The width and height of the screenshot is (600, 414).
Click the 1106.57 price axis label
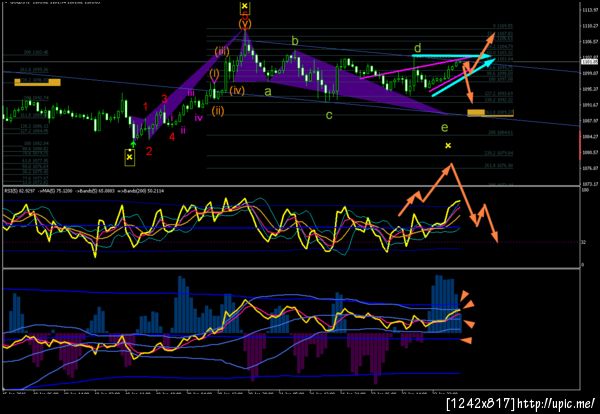point(588,42)
